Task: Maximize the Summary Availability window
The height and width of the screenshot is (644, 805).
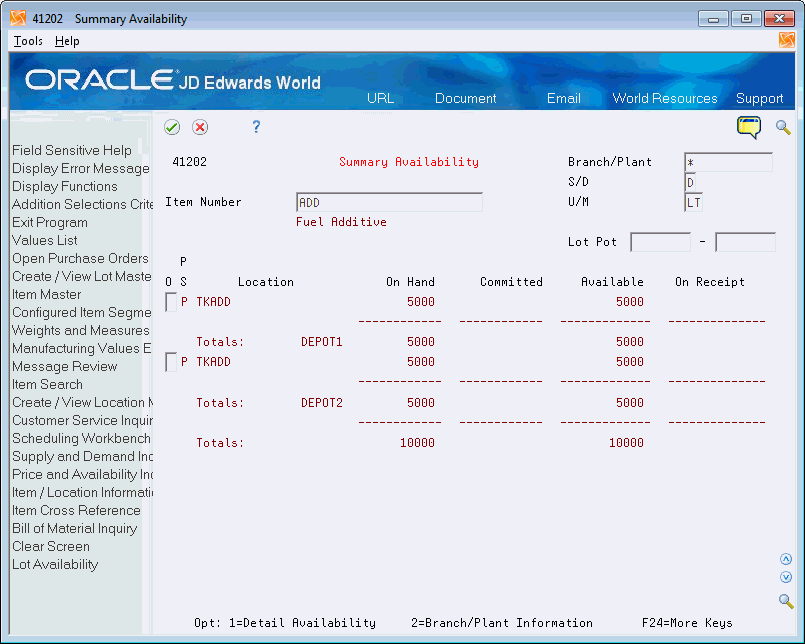Action: tap(746, 19)
